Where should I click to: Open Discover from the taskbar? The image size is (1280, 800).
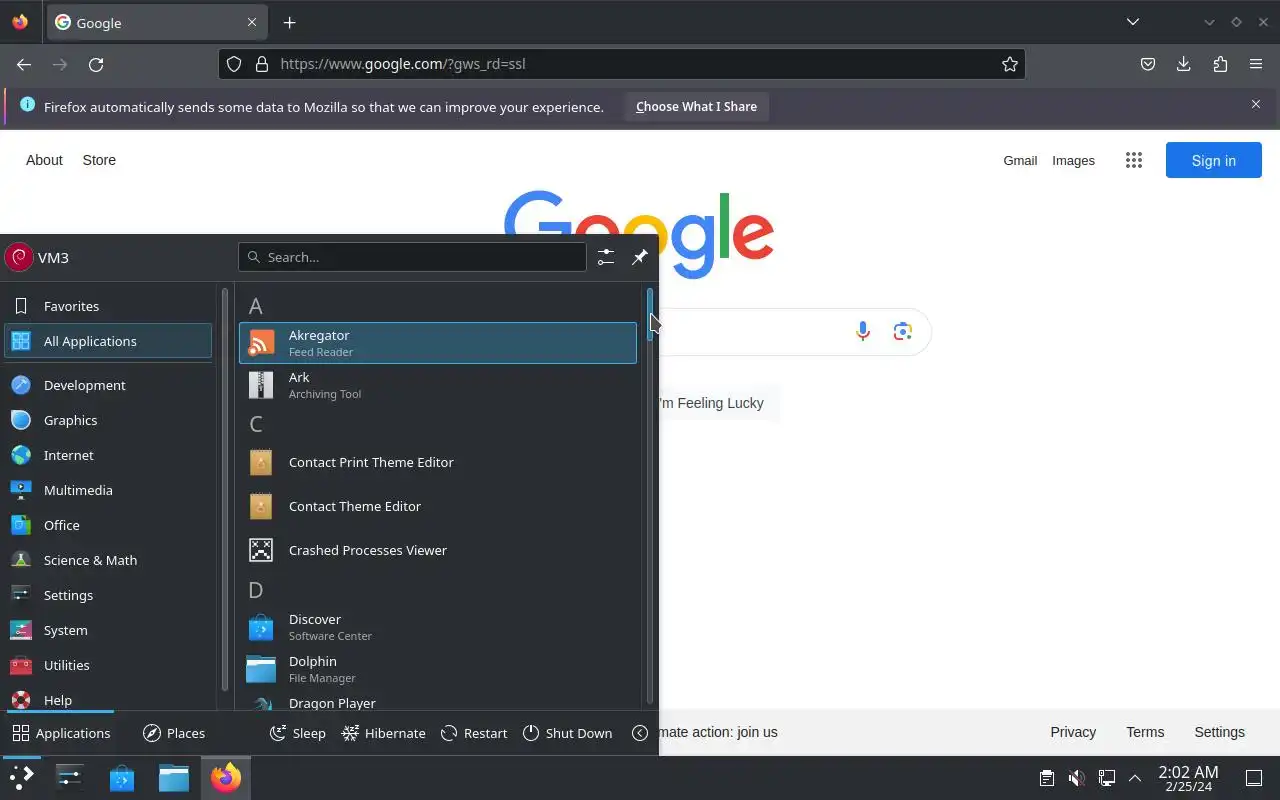(x=122, y=778)
